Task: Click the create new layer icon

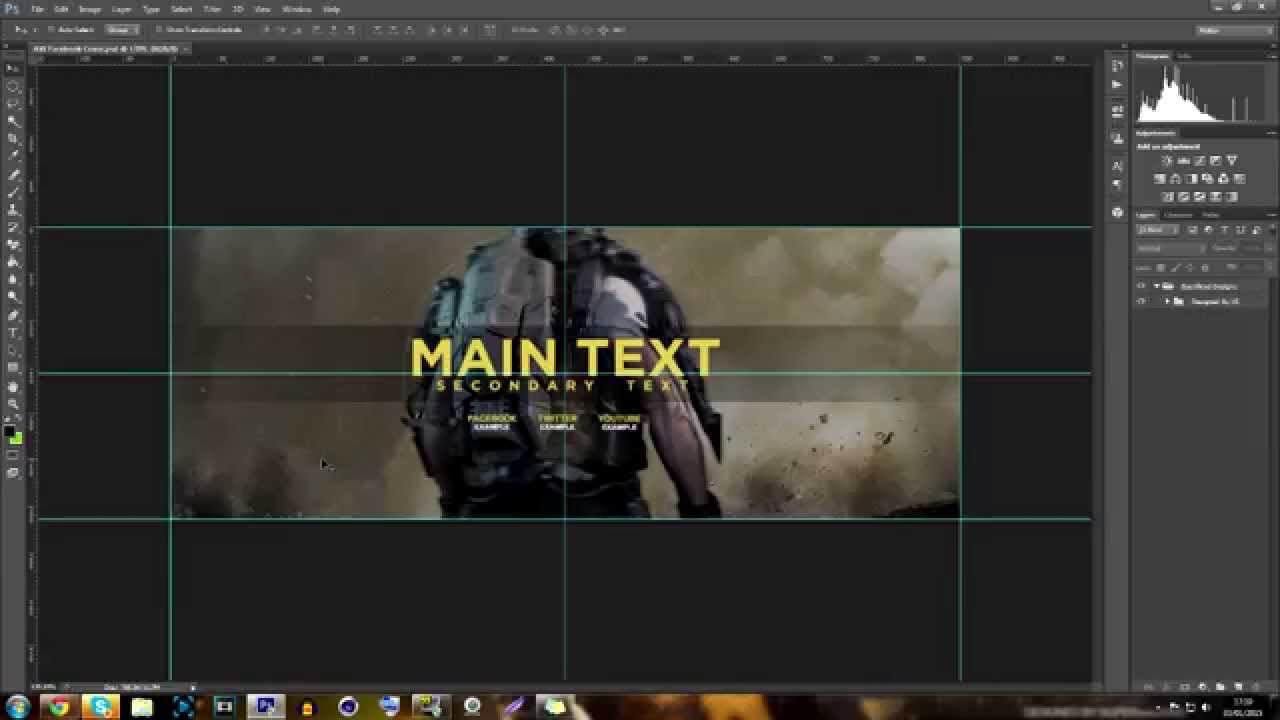Action: tap(1238, 687)
